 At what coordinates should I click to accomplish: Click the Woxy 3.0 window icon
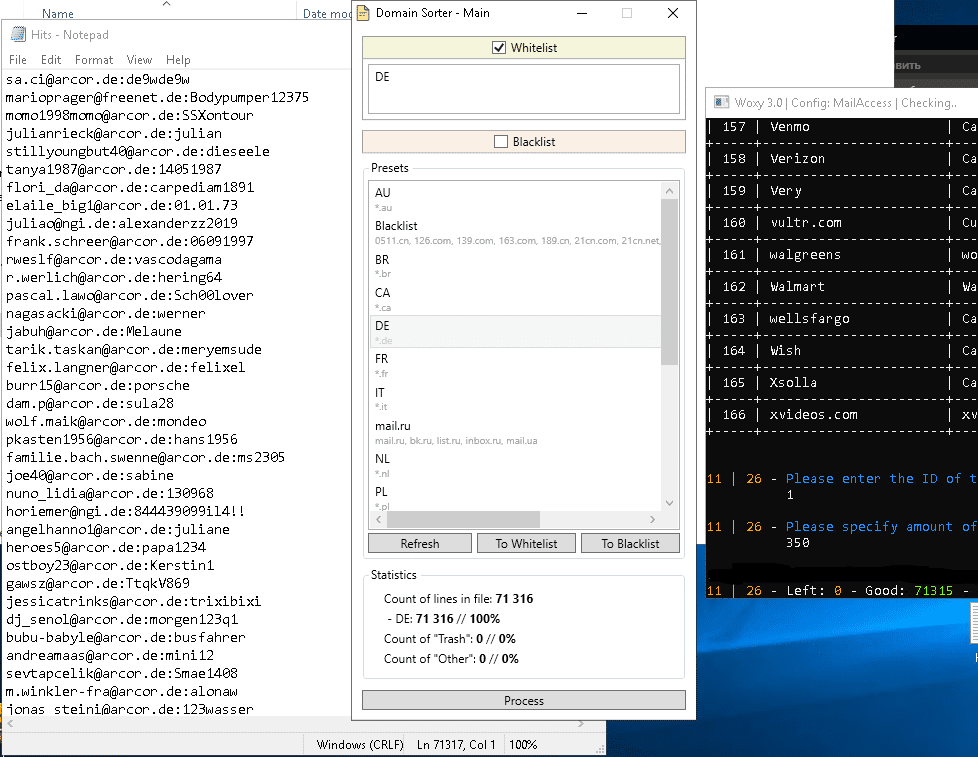[720, 103]
